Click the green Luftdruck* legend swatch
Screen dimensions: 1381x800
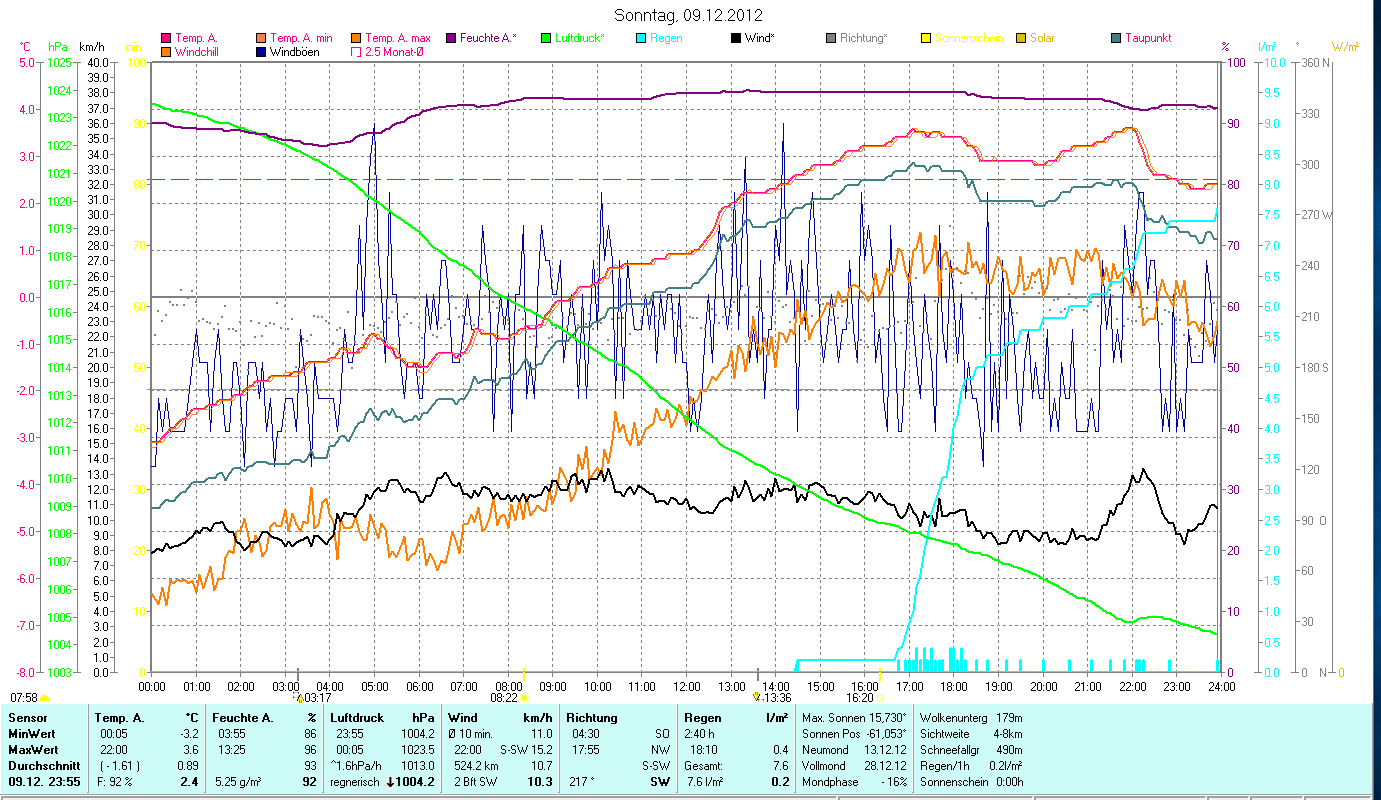click(x=545, y=38)
